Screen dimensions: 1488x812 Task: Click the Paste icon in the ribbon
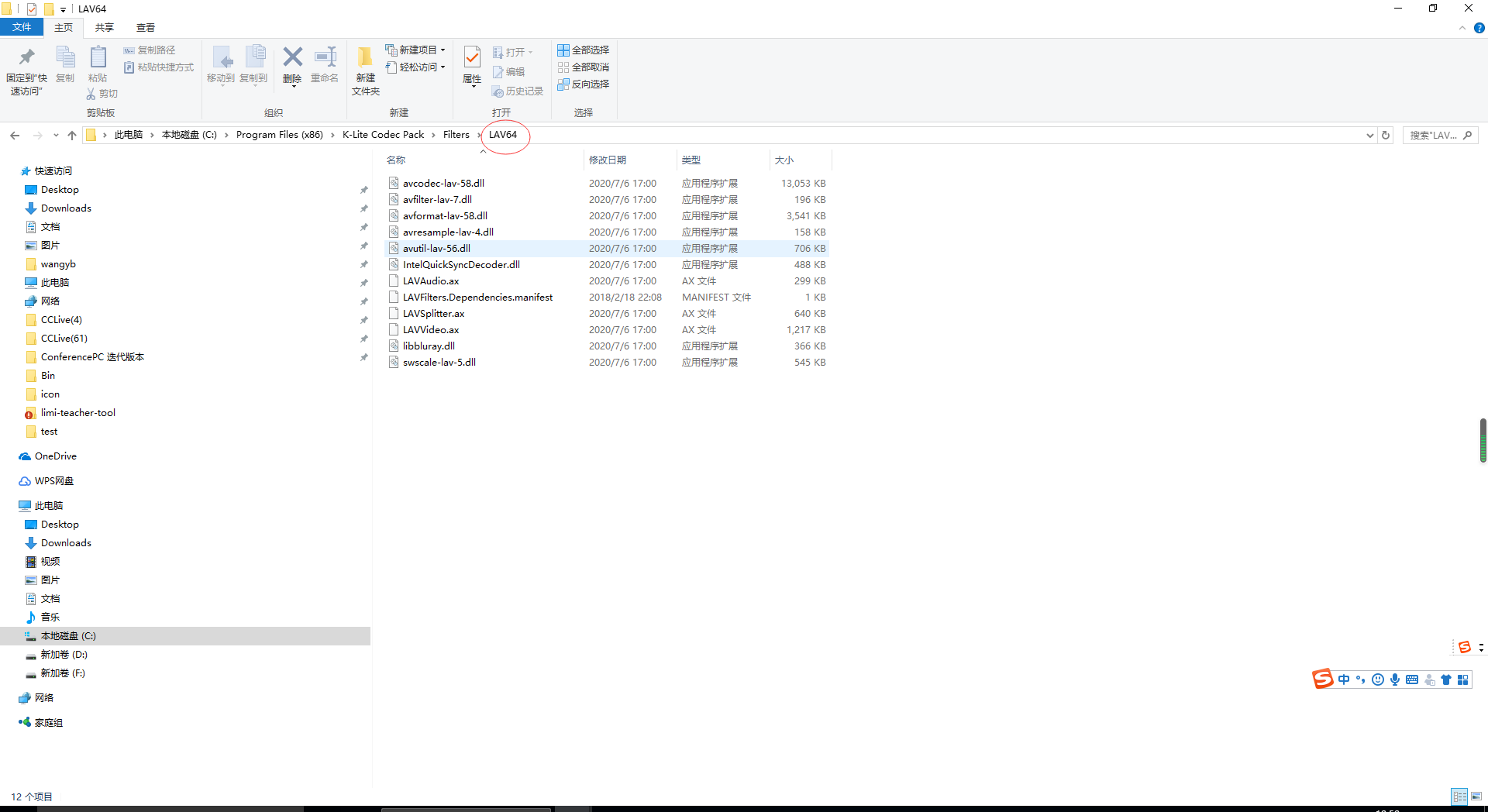pos(98,58)
